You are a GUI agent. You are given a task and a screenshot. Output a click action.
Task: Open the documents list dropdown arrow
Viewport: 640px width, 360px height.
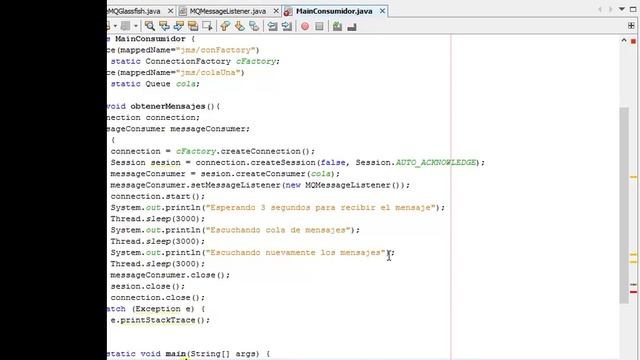[x=622, y=9]
